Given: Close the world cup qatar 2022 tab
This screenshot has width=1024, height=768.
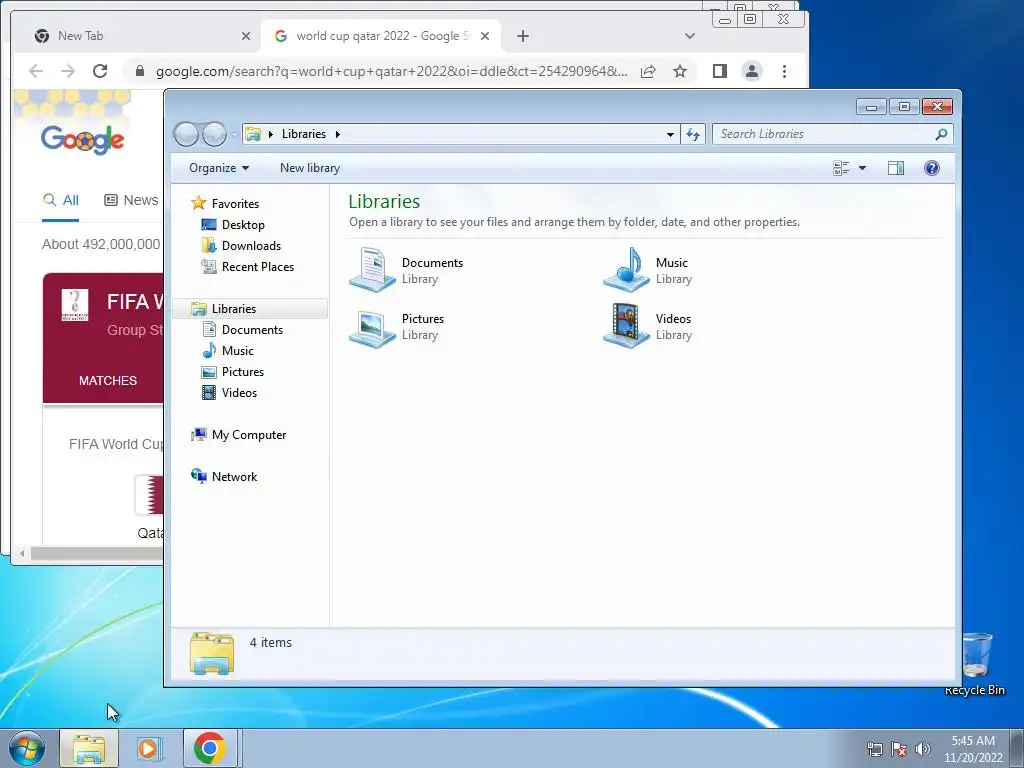Looking at the screenshot, I should tap(485, 36).
